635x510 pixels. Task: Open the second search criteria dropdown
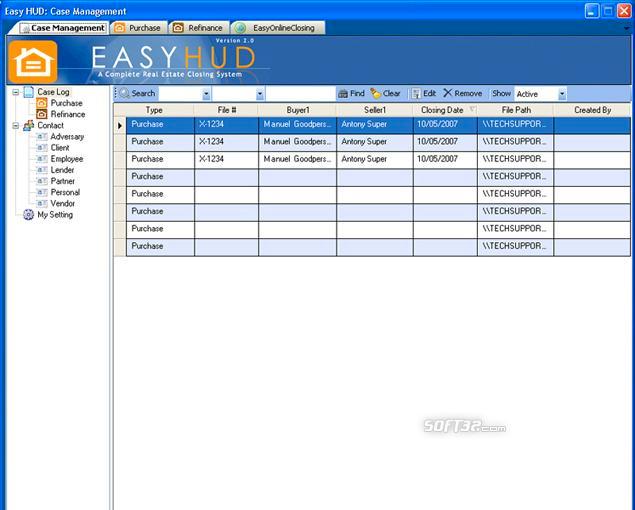(x=260, y=94)
